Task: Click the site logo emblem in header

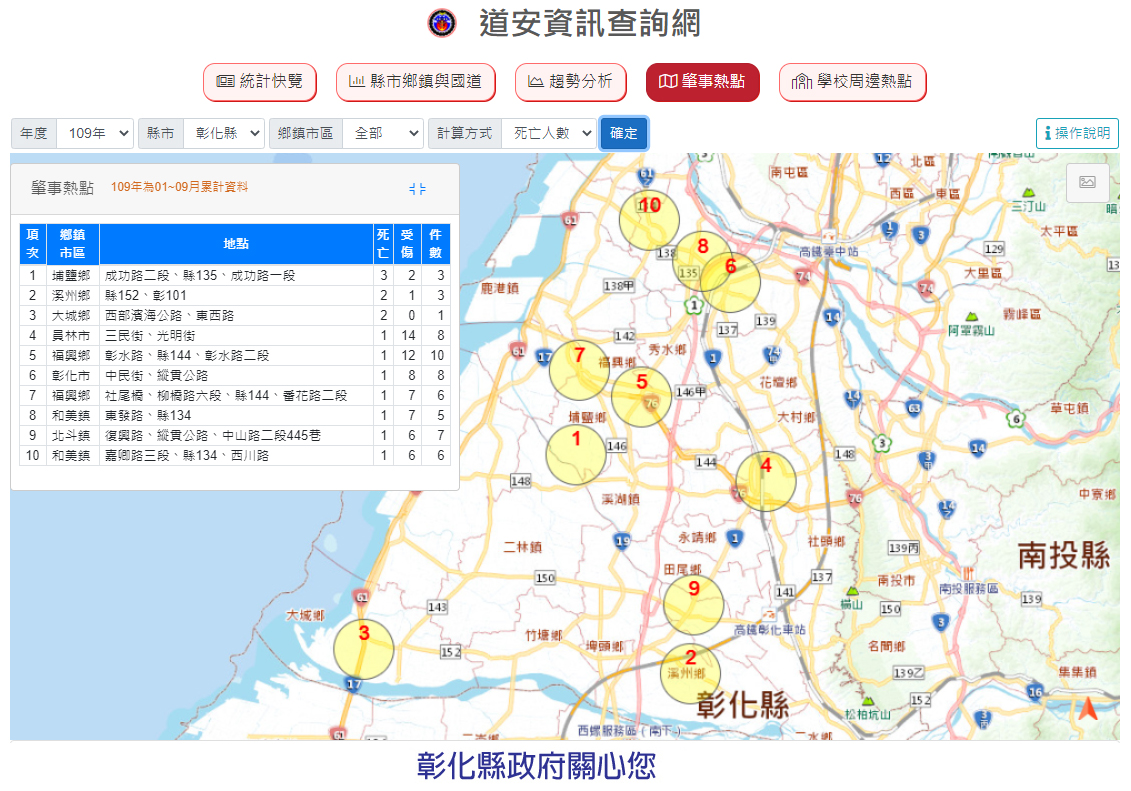Action: (441, 23)
